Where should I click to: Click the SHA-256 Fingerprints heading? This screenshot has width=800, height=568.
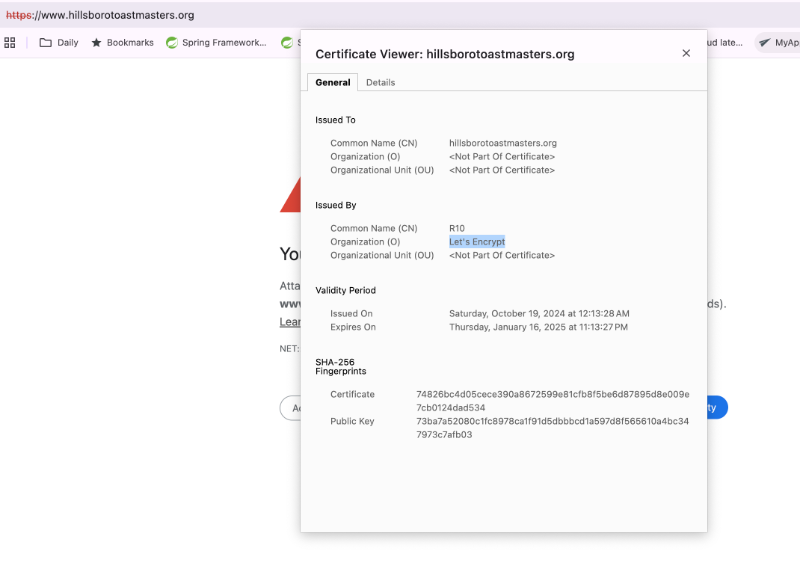click(340, 366)
